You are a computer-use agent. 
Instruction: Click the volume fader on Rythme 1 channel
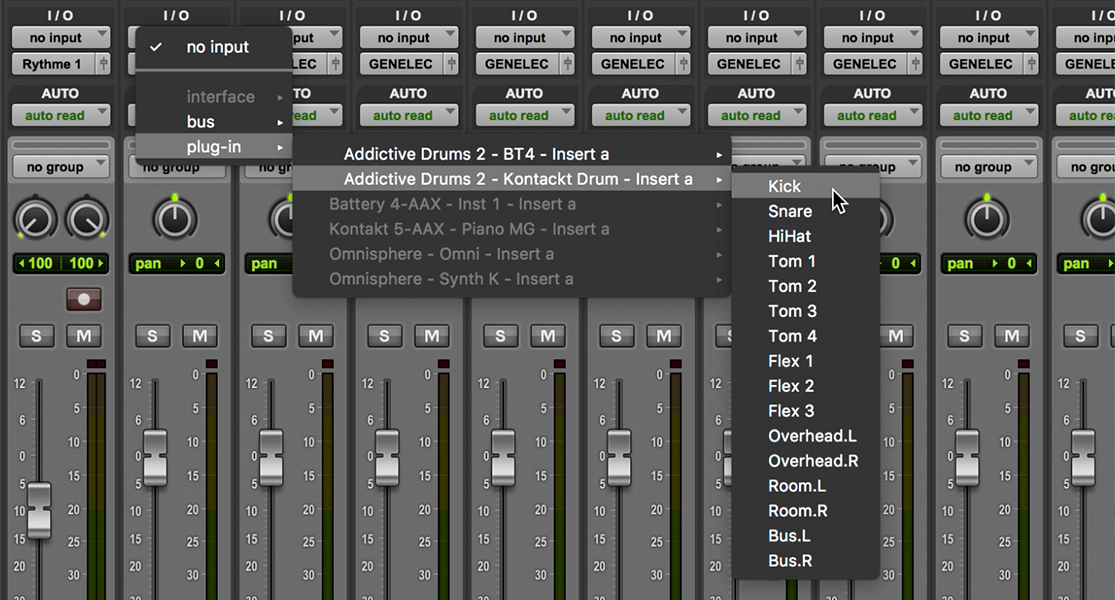tap(39, 510)
